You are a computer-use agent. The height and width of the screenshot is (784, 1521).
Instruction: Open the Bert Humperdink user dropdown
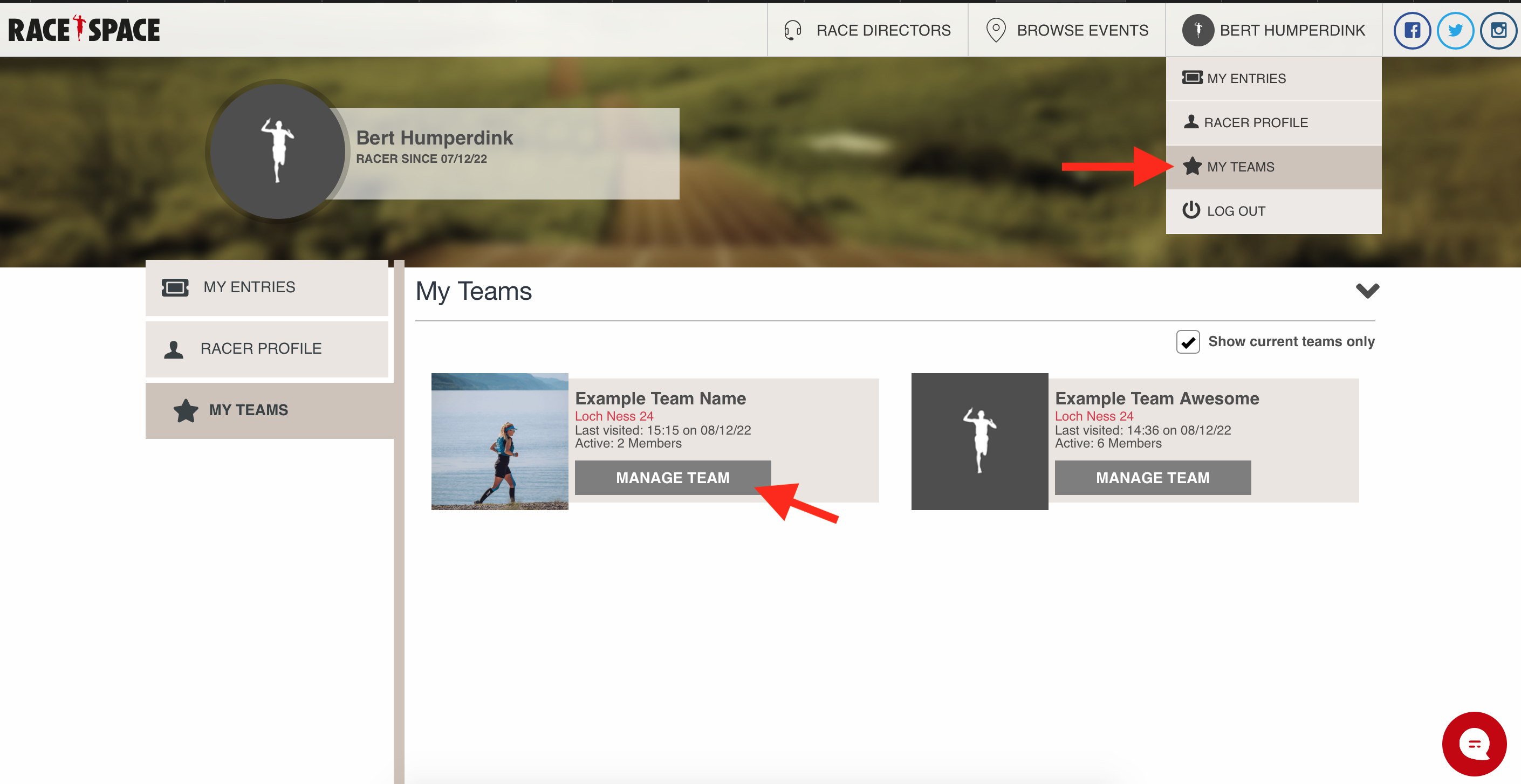pos(1273,30)
